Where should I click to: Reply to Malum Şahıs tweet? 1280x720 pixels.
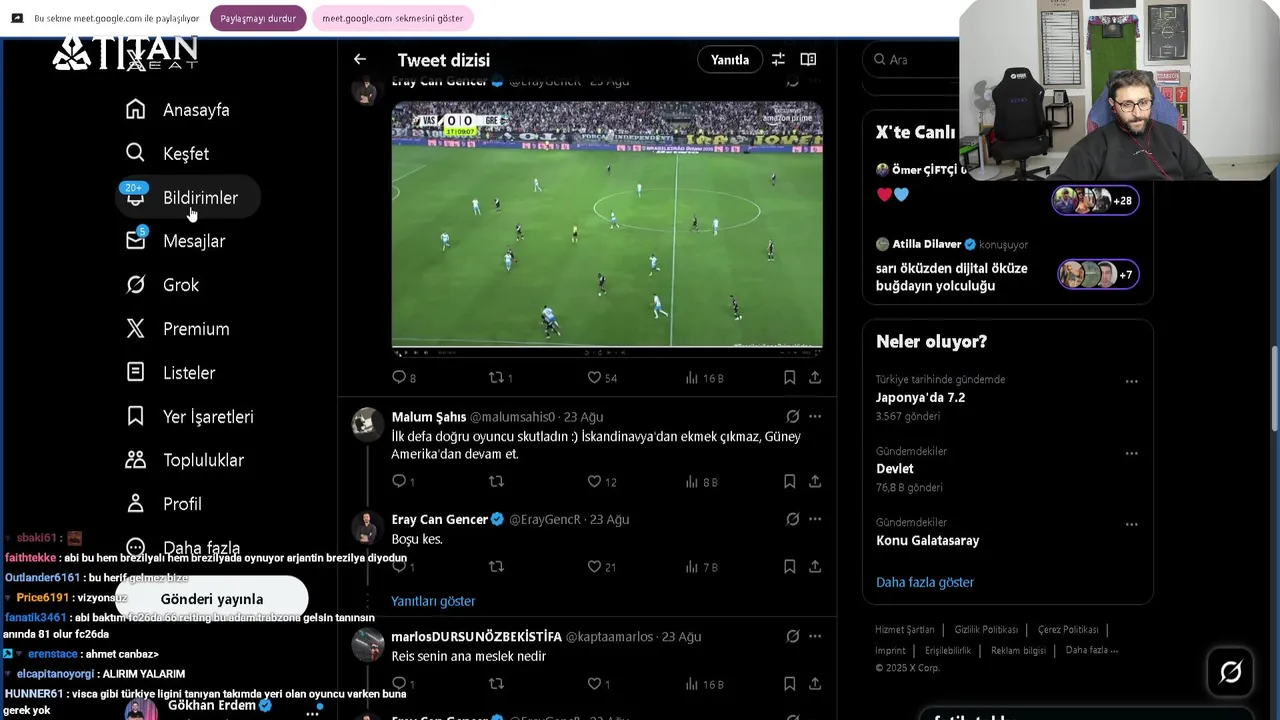pos(403,482)
